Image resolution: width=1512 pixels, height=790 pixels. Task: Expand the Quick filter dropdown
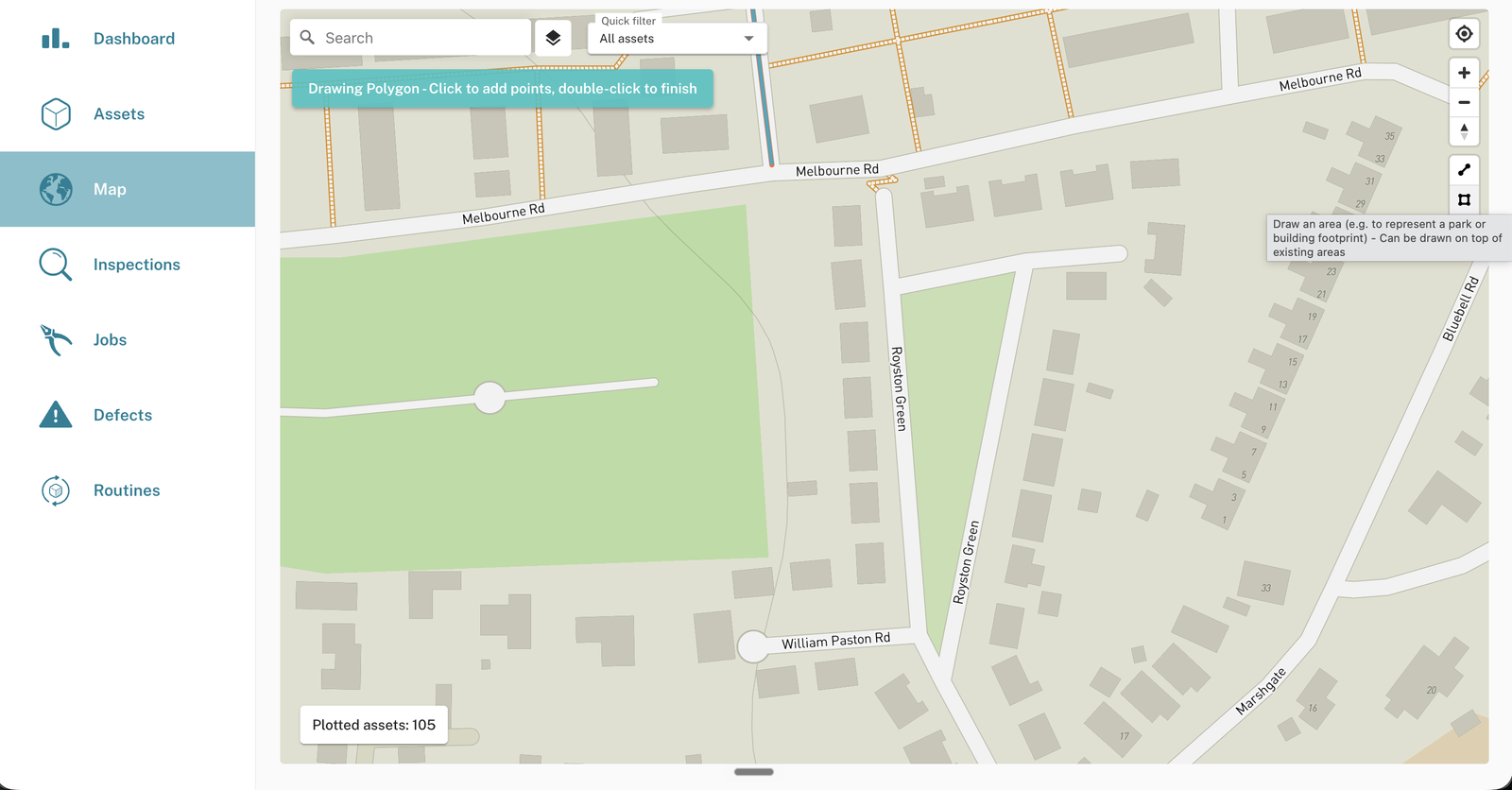678,39
